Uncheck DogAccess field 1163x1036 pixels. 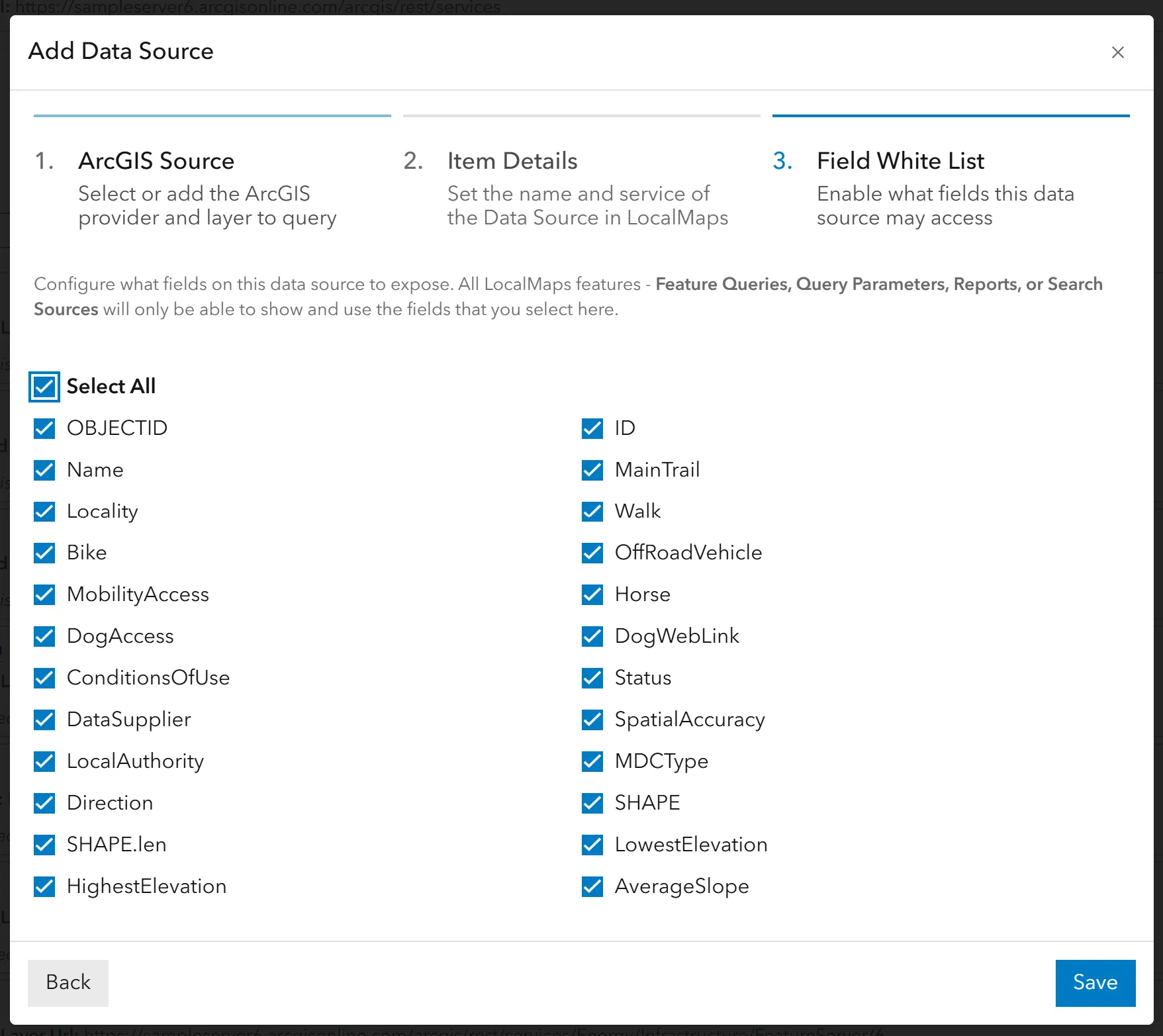[44, 636]
